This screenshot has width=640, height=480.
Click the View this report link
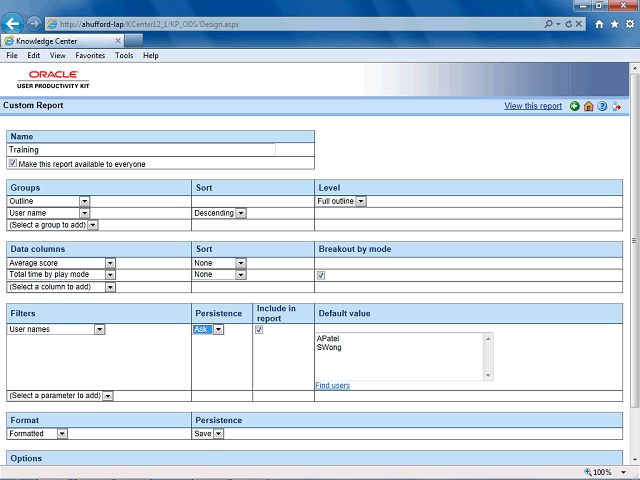click(x=533, y=106)
